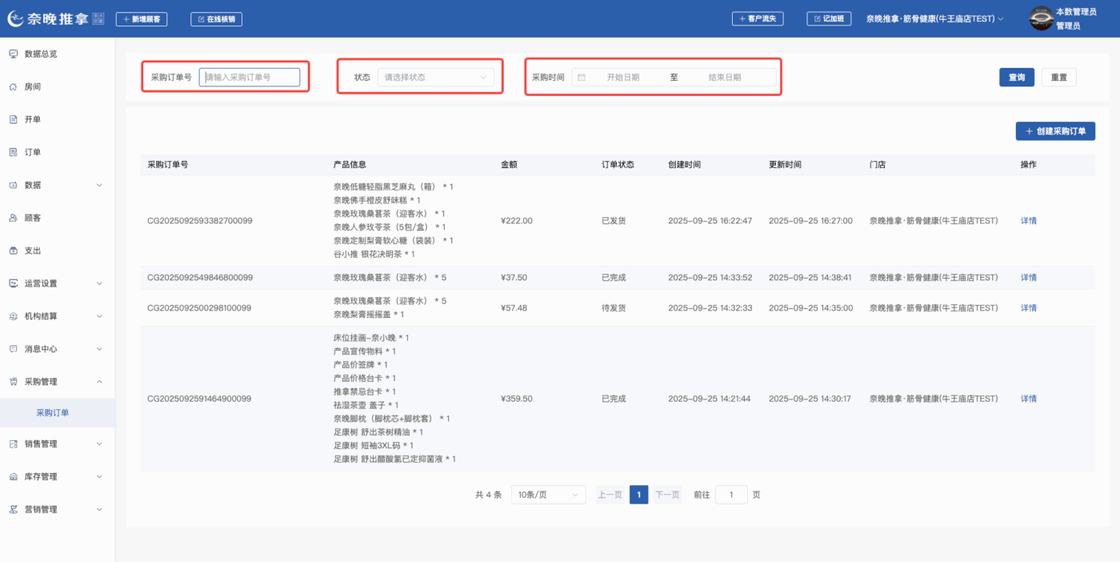Click the 营销管理 icon in sidebar
The image size is (1120, 562).
click(13, 510)
